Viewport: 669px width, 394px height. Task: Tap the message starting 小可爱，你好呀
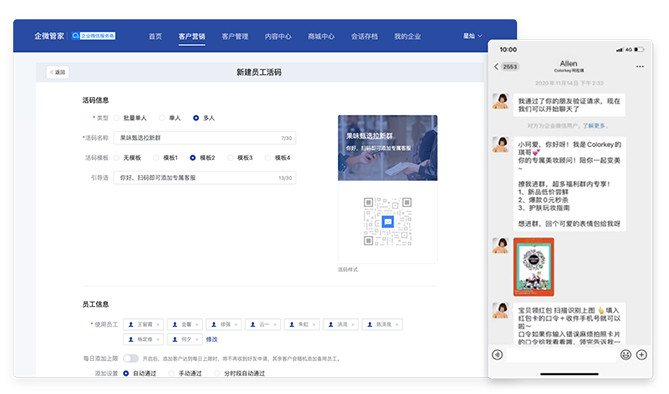pos(570,184)
